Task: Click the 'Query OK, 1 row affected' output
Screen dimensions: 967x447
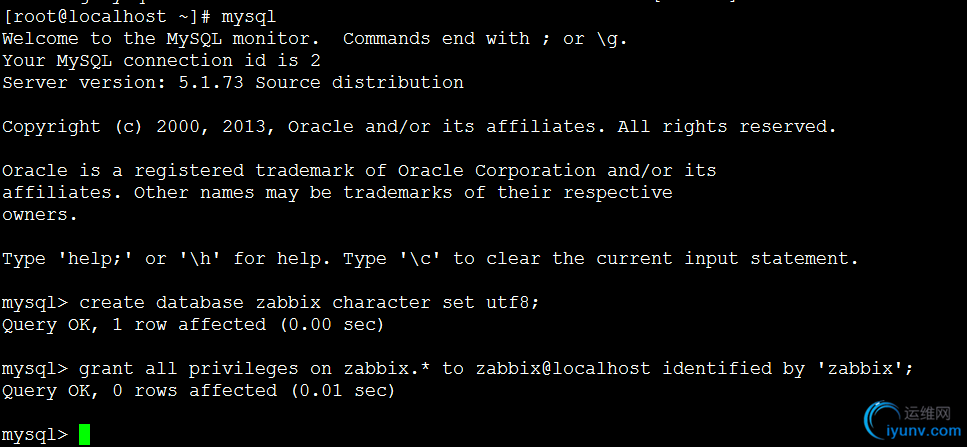Action: point(193,324)
